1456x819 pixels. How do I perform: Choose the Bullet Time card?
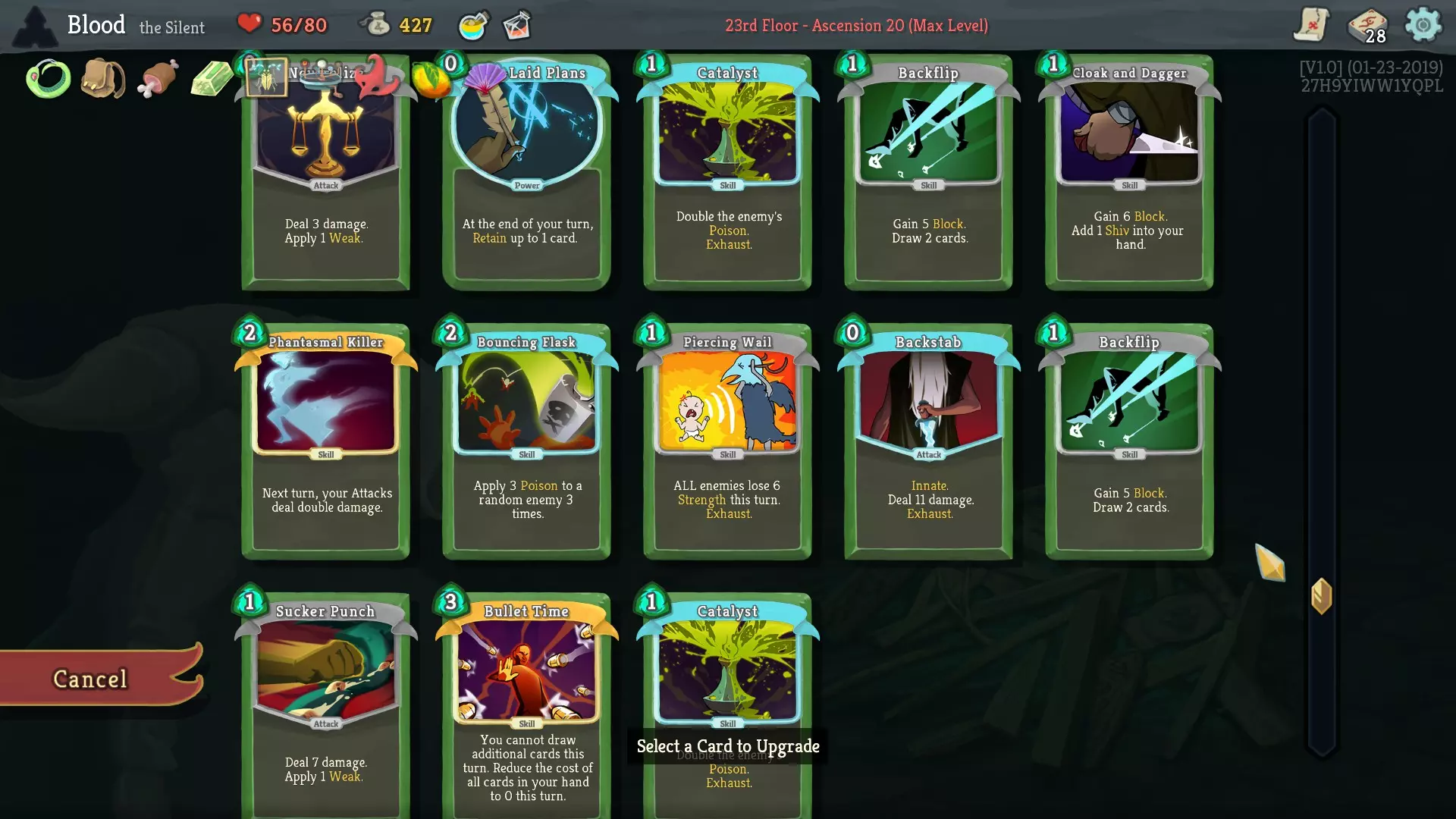[527, 705]
